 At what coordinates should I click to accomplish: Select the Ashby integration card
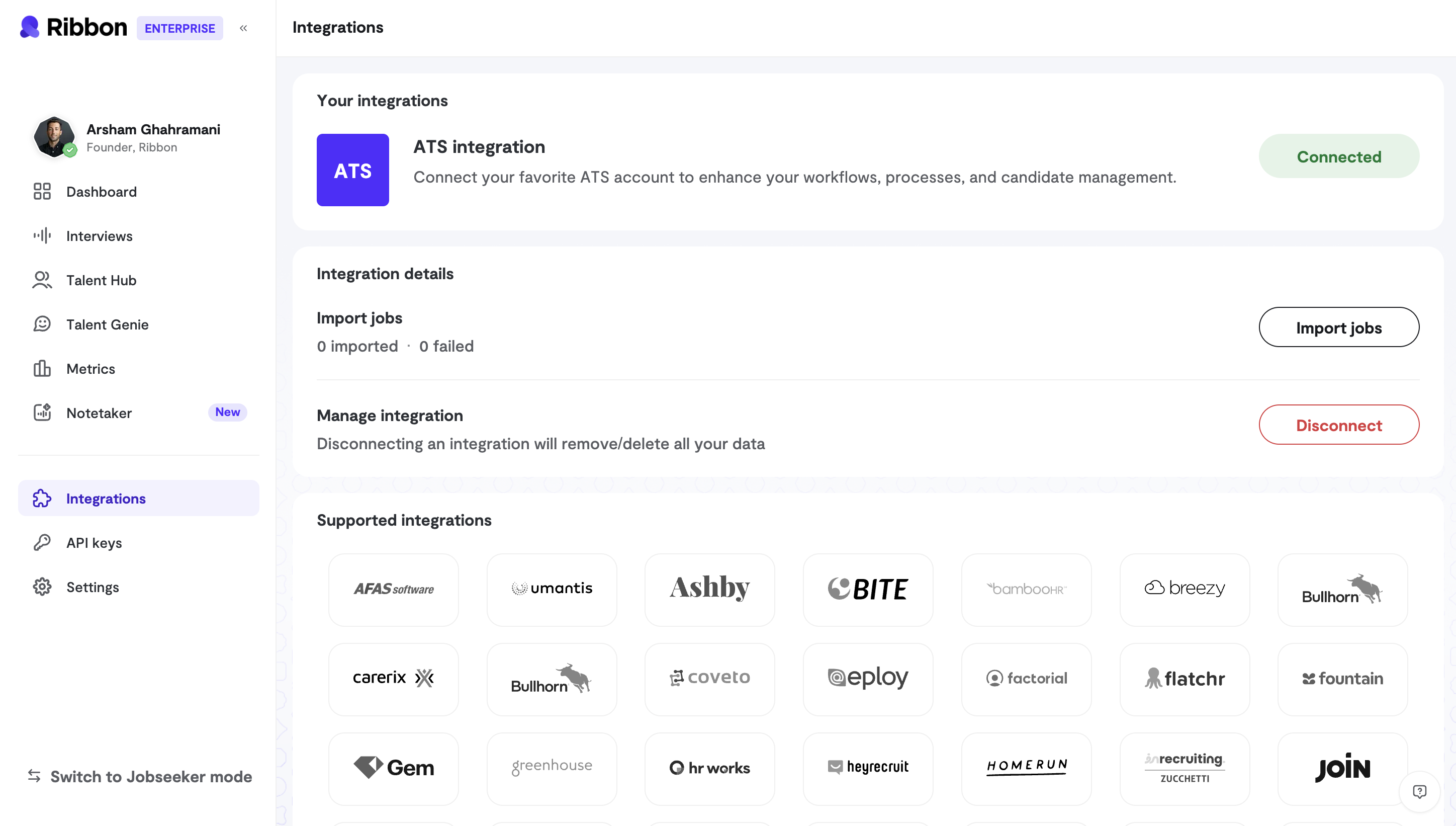709,589
